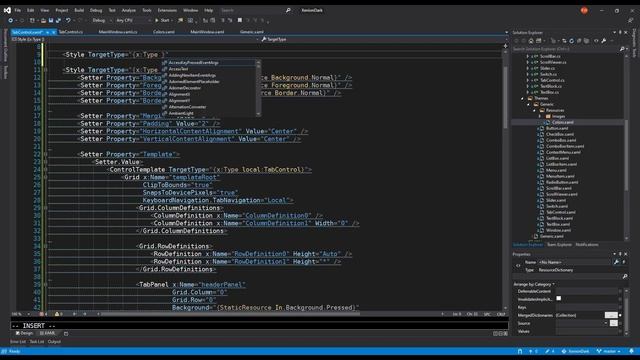640x360 pixels.
Task: Open the Arrange by Category dropdown
Action: pyautogui.click(x=534, y=284)
